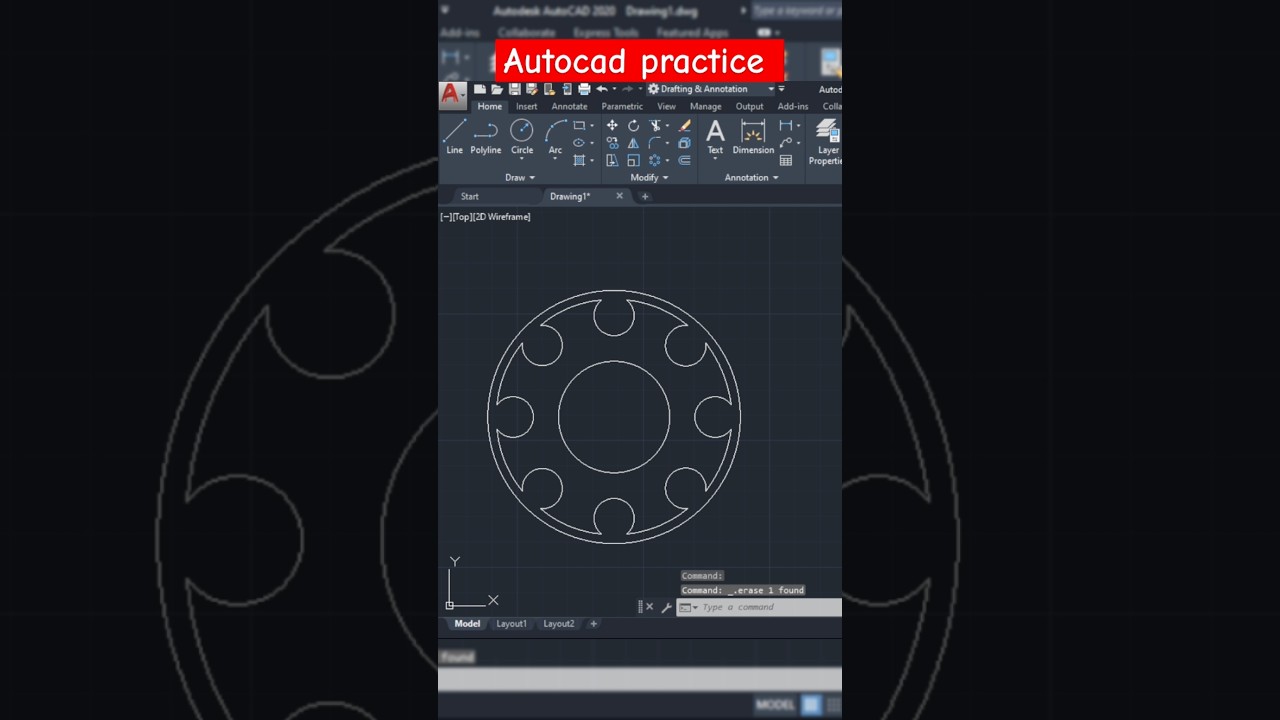Switch to the Model tab
The width and height of the screenshot is (1280, 720).
[467, 624]
